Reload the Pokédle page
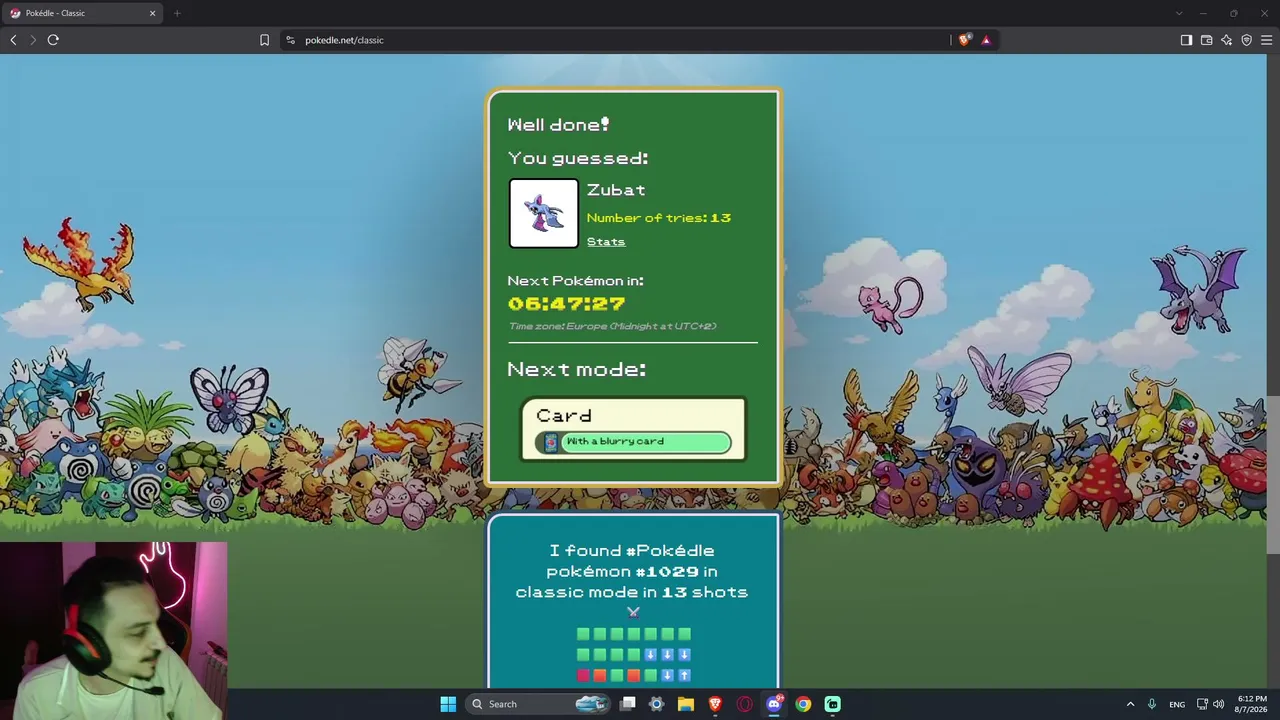Image resolution: width=1280 pixels, height=720 pixels. point(53,40)
